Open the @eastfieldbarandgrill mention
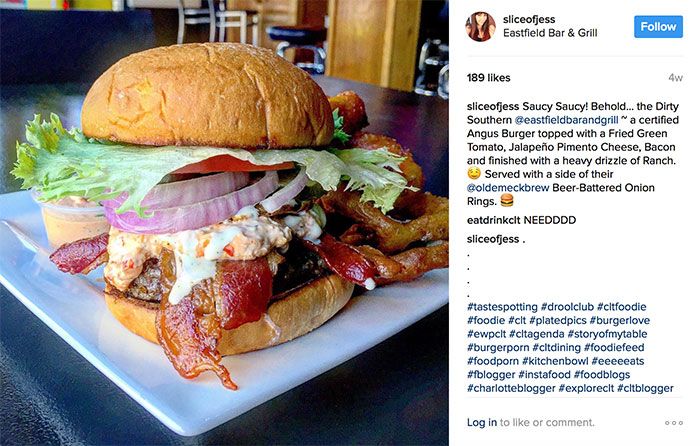Viewport: 700px width, 446px height. tap(567, 120)
